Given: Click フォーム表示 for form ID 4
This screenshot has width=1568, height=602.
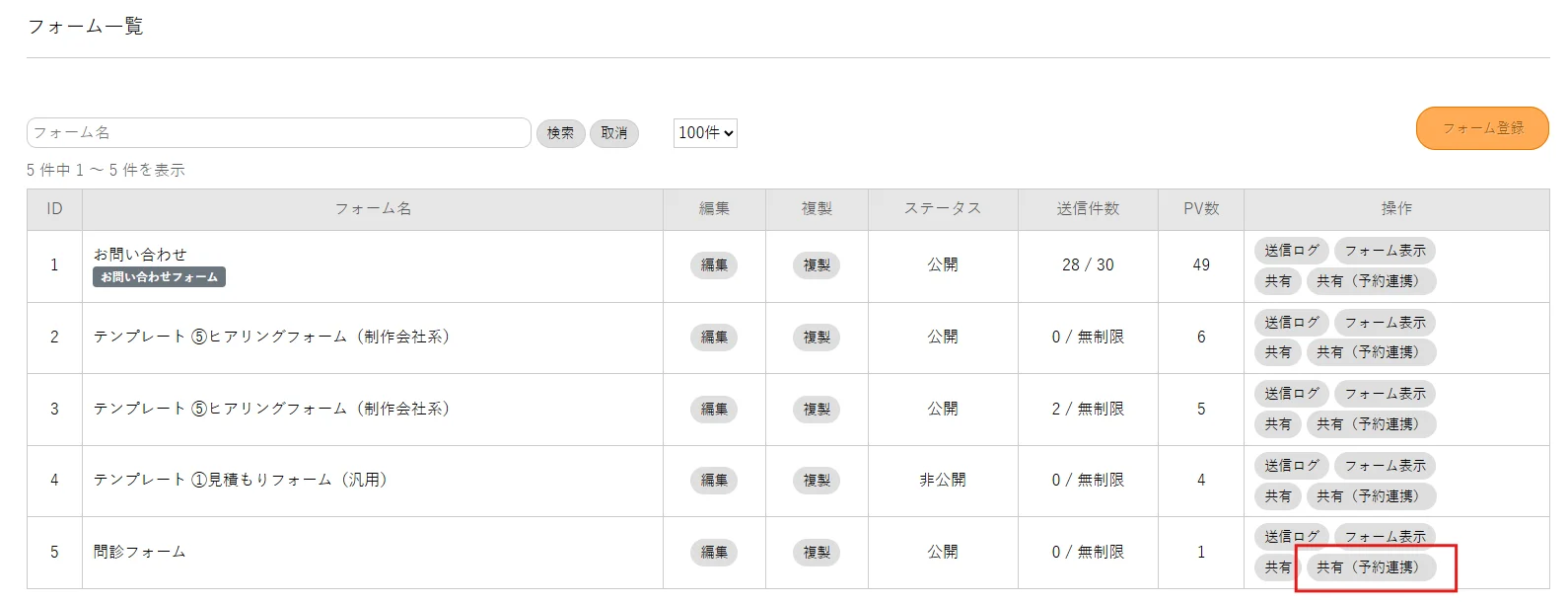Looking at the screenshot, I should [x=1384, y=466].
